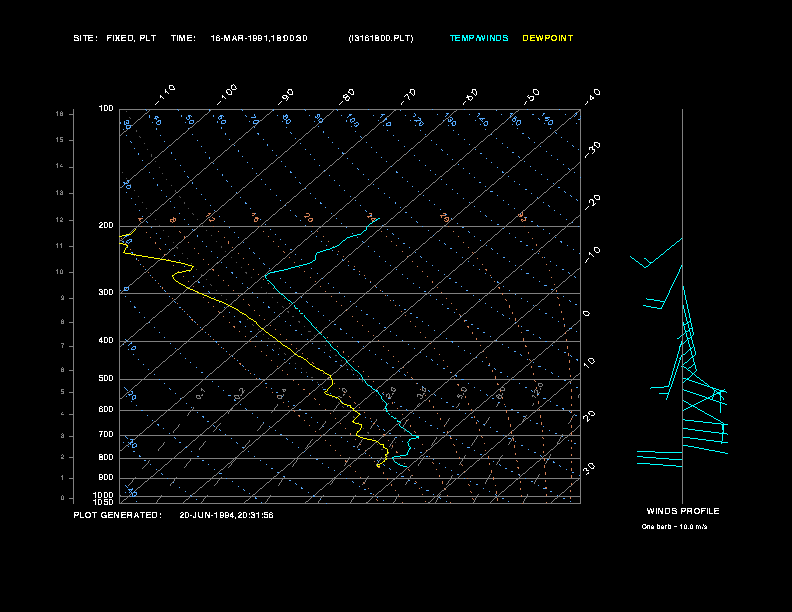
Task: Click the -50 isotherm label
Action: tap(532, 96)
